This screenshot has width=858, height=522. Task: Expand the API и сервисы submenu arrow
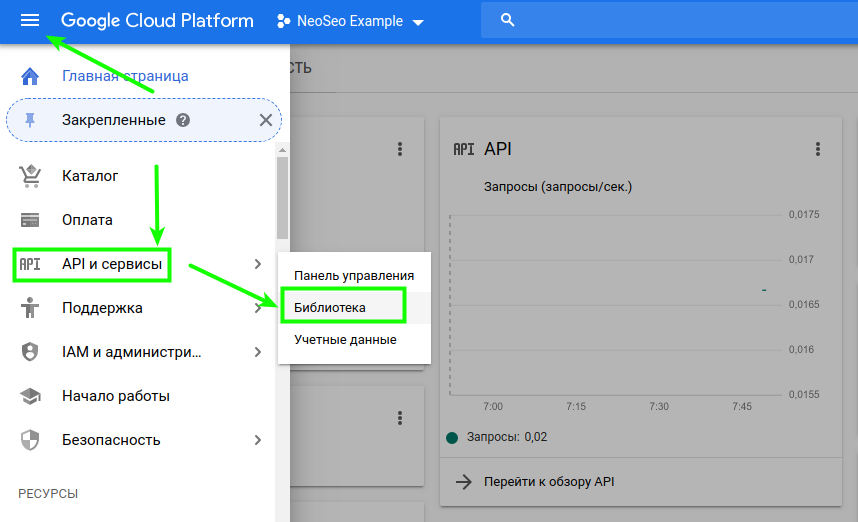click(x=258, y=264)
